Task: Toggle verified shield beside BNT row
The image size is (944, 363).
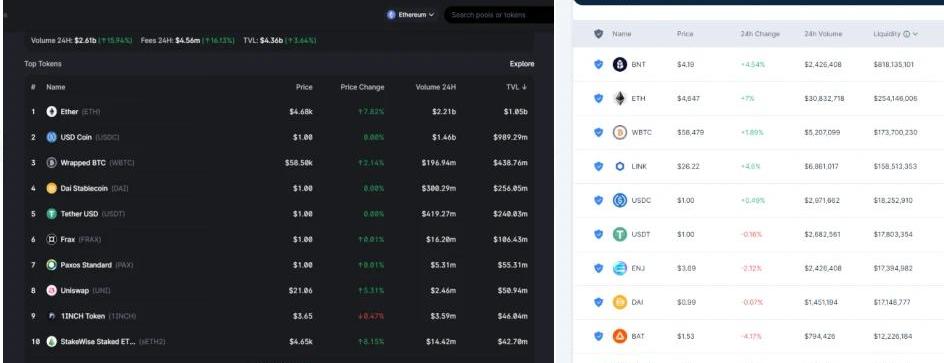Action: (598, 64)
